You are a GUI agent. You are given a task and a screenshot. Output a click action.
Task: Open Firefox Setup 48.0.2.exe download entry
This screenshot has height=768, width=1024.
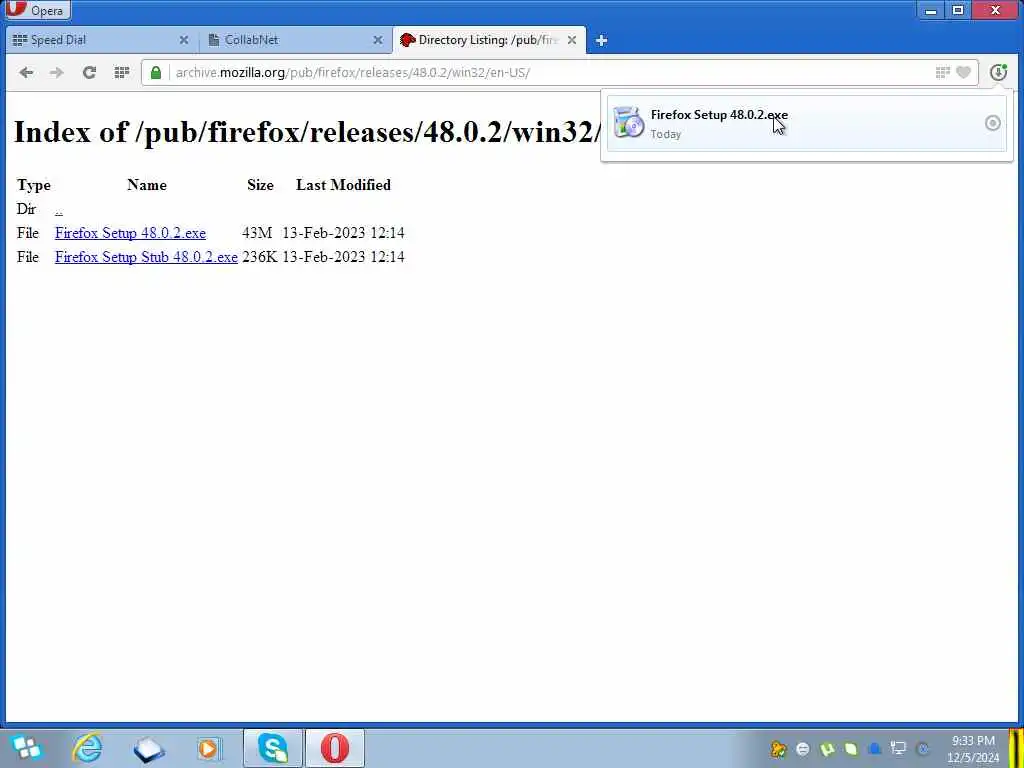[807, 123]
